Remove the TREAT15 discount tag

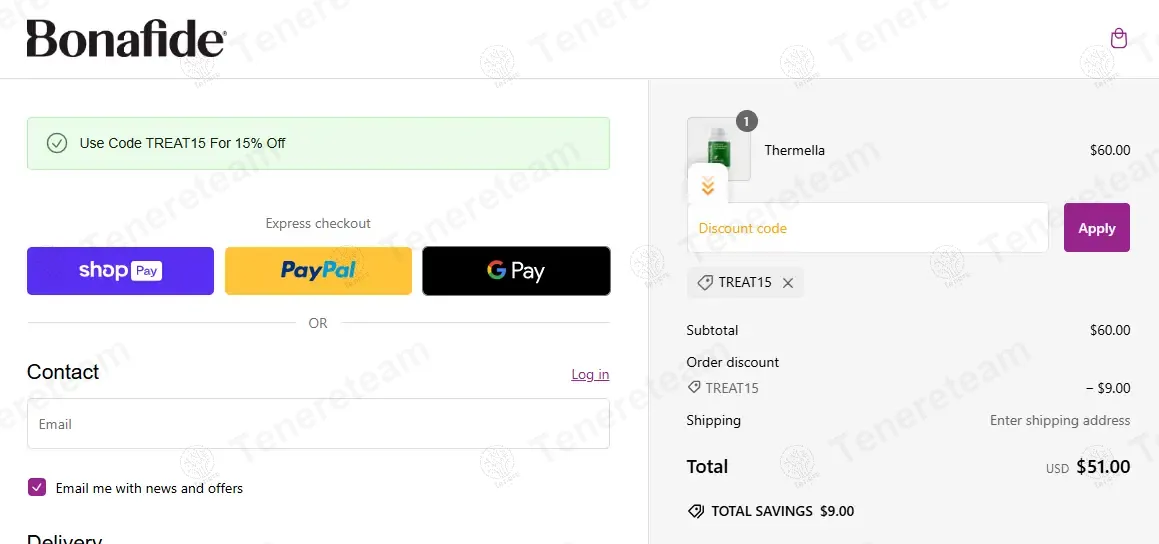click(788, 283)
